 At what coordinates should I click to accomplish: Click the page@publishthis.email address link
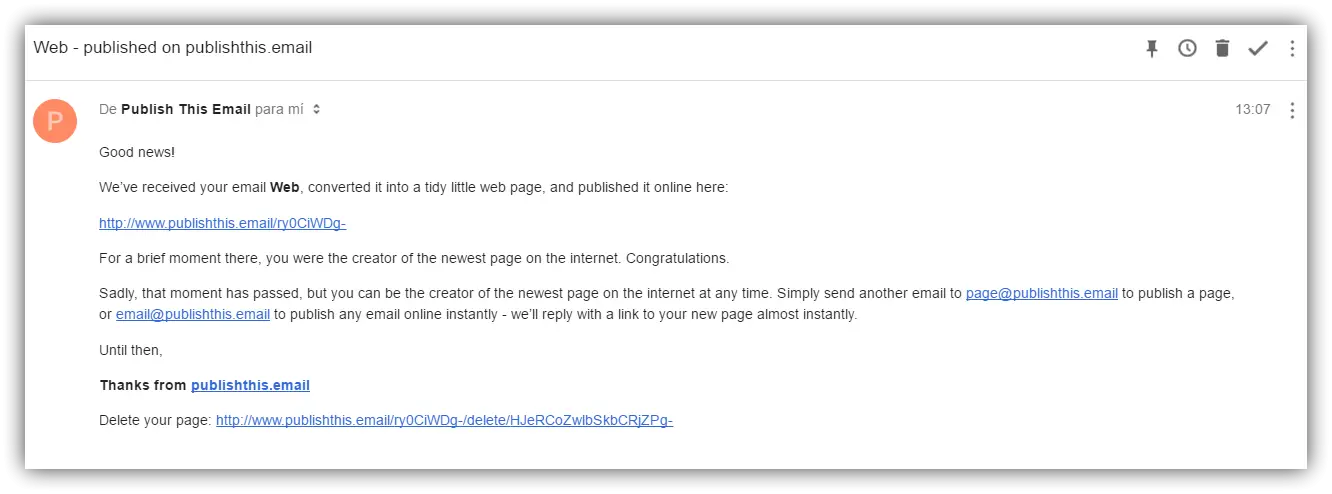[1041, 293]
